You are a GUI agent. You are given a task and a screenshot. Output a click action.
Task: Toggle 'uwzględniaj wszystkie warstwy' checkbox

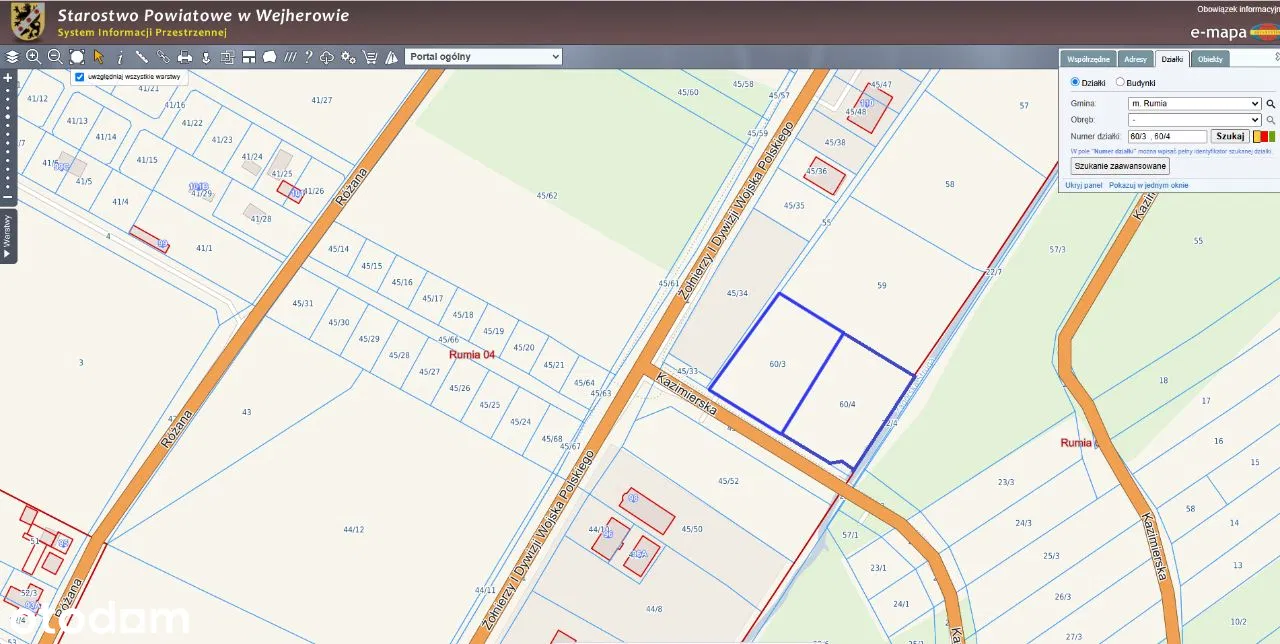(80, 76)
